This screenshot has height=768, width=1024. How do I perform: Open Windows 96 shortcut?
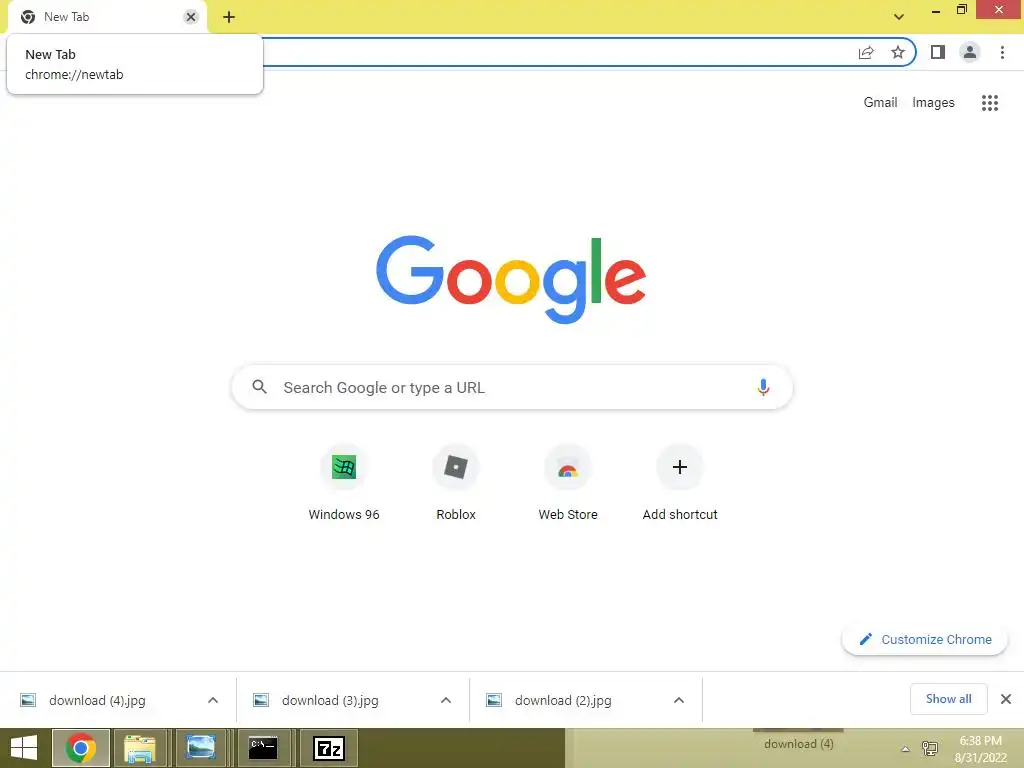(344, 483)
